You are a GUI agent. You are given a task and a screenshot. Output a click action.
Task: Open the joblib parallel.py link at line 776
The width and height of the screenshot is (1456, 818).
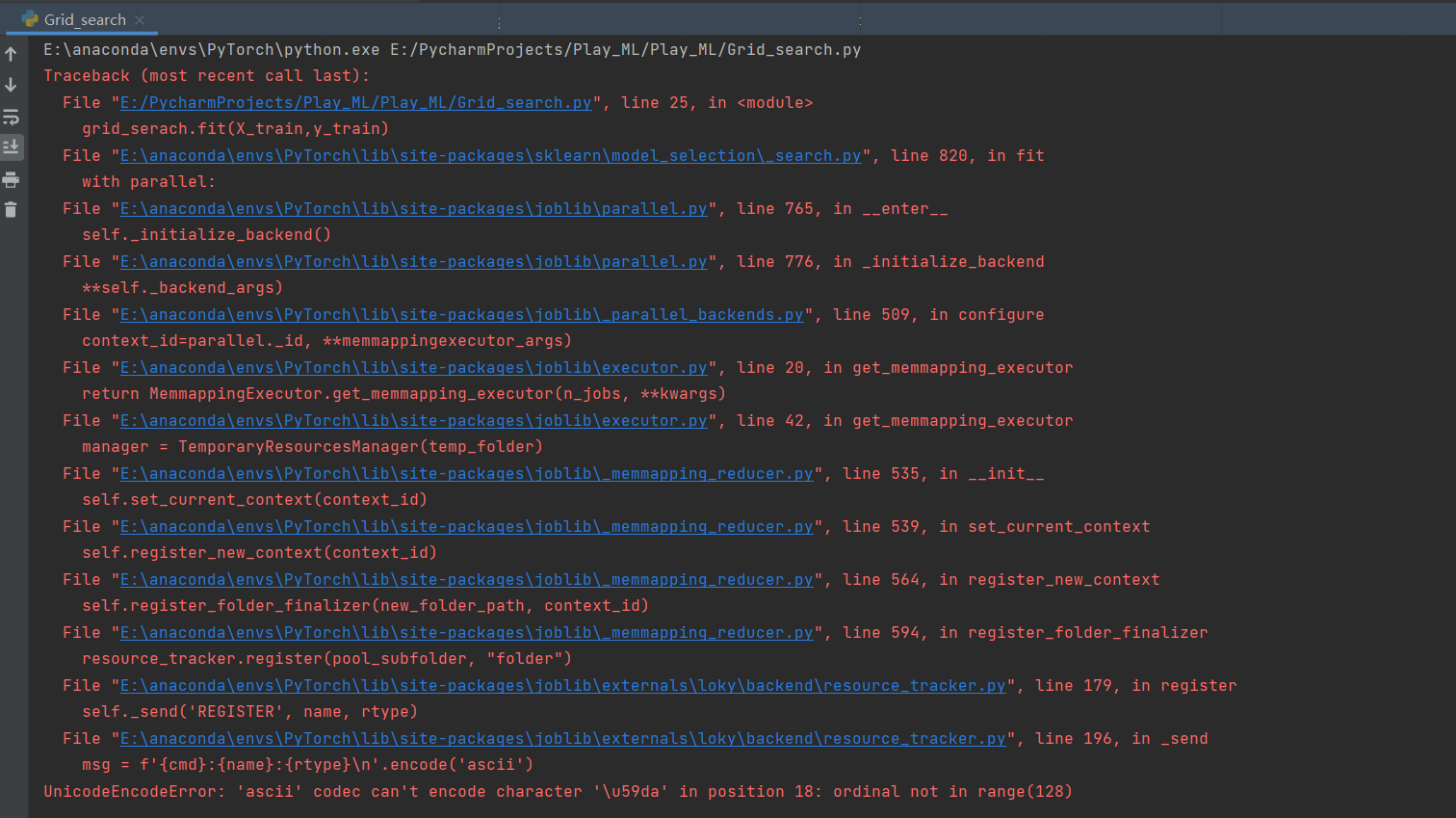413,262
